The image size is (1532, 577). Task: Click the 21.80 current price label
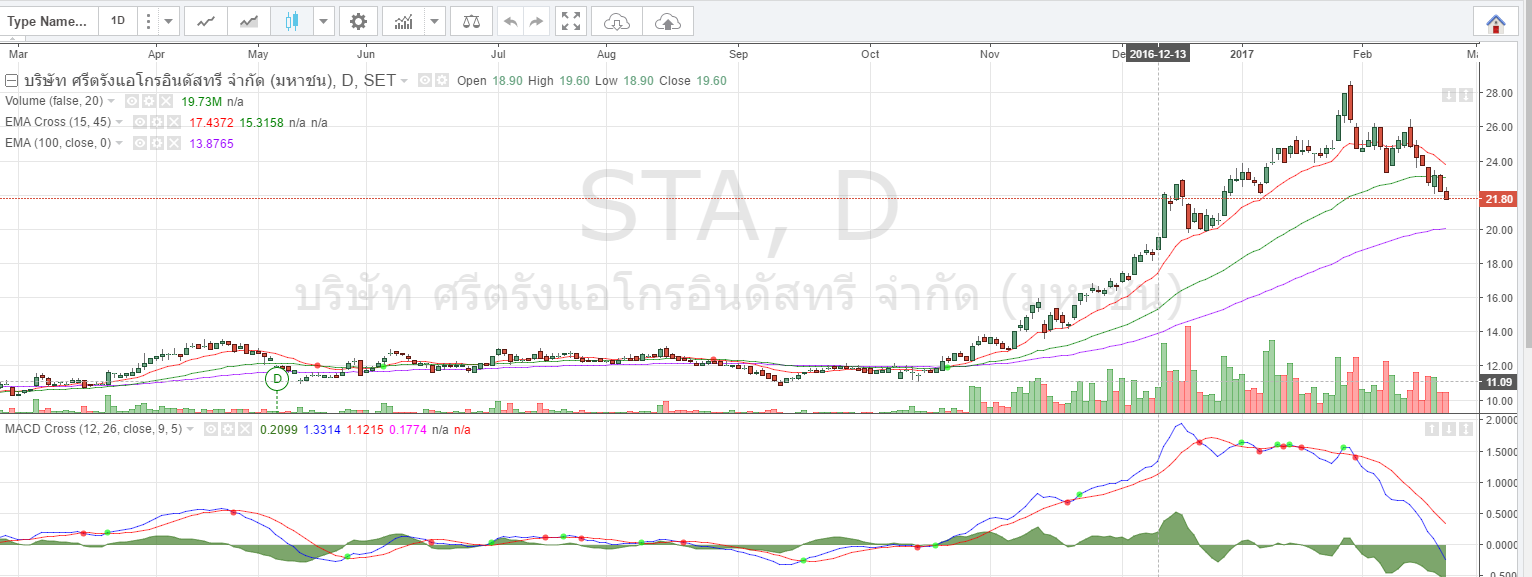click(x=1498, y=199)
